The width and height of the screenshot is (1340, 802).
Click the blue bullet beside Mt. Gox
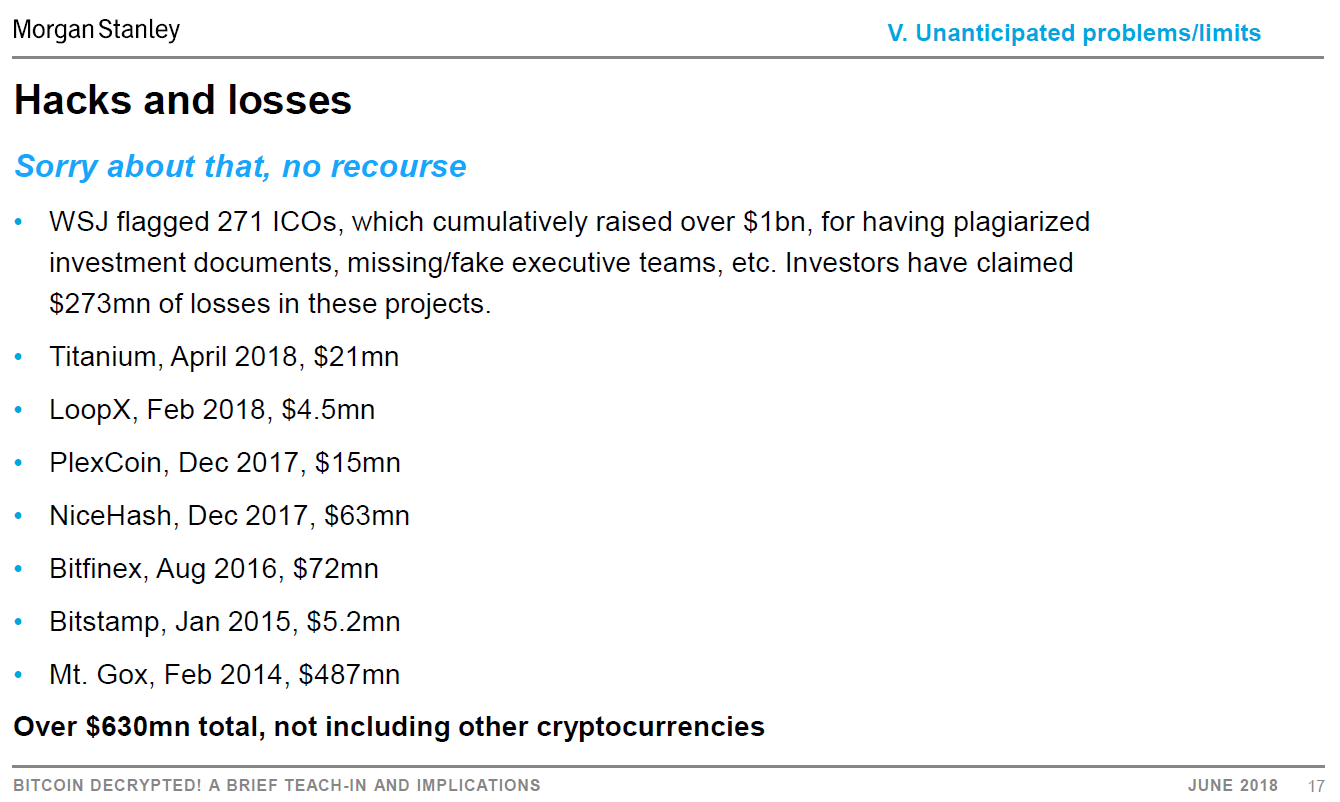[x=21, y=675]
